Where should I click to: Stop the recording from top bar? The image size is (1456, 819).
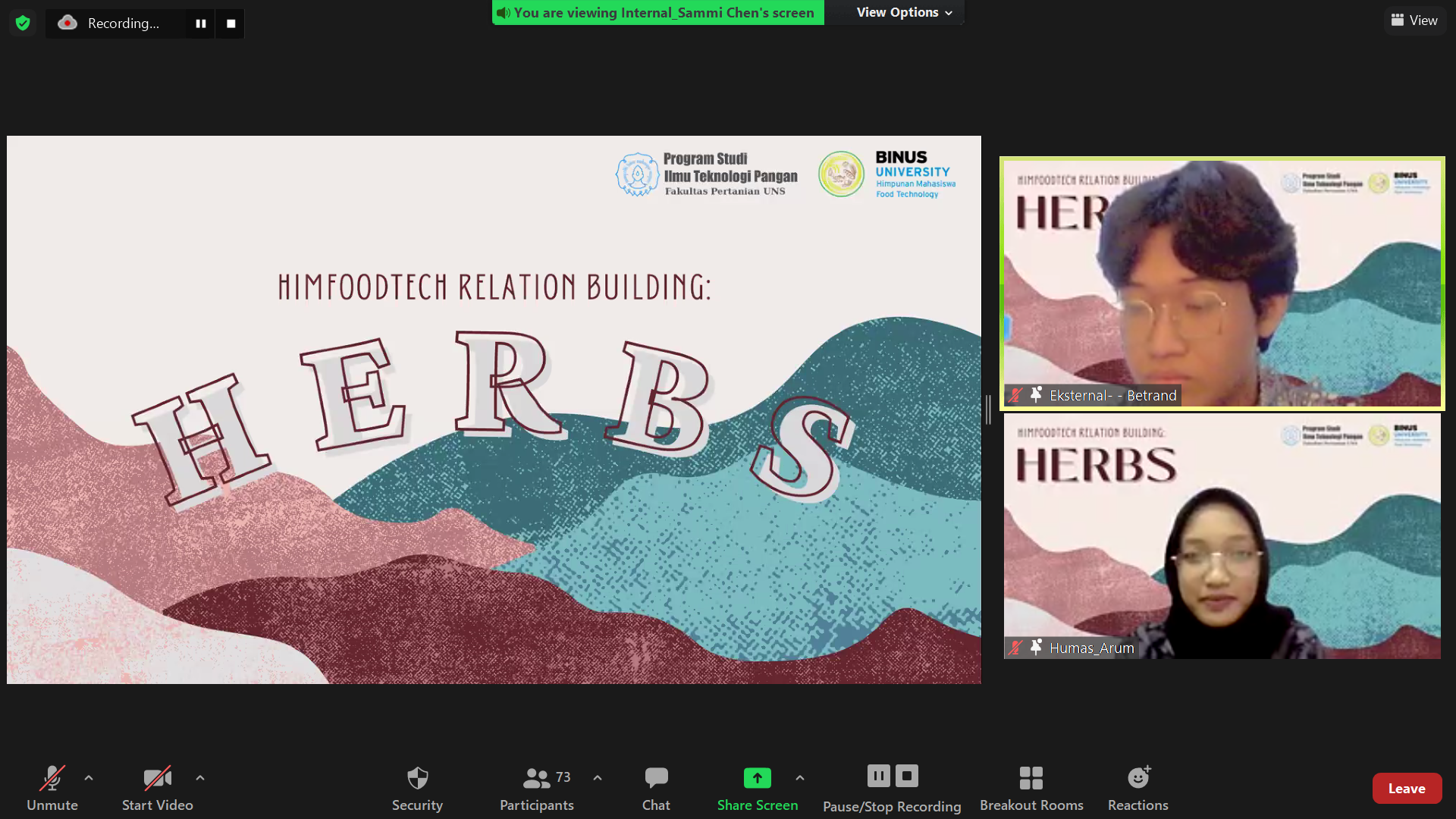point(231,24)
